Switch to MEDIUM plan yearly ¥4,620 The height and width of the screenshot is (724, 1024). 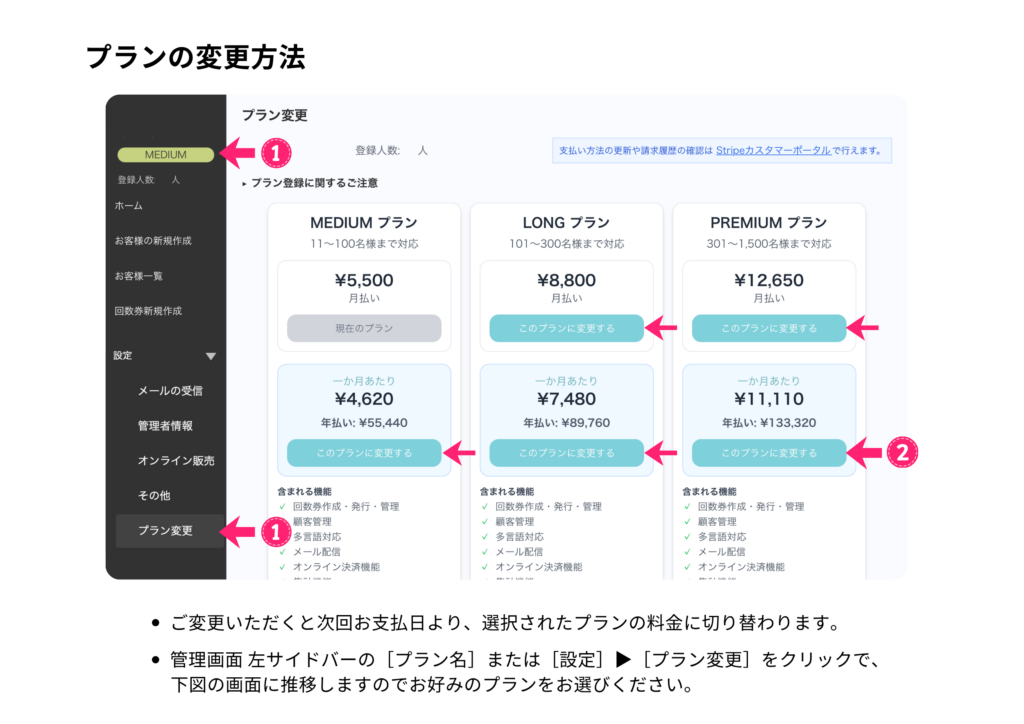point(364,453)
